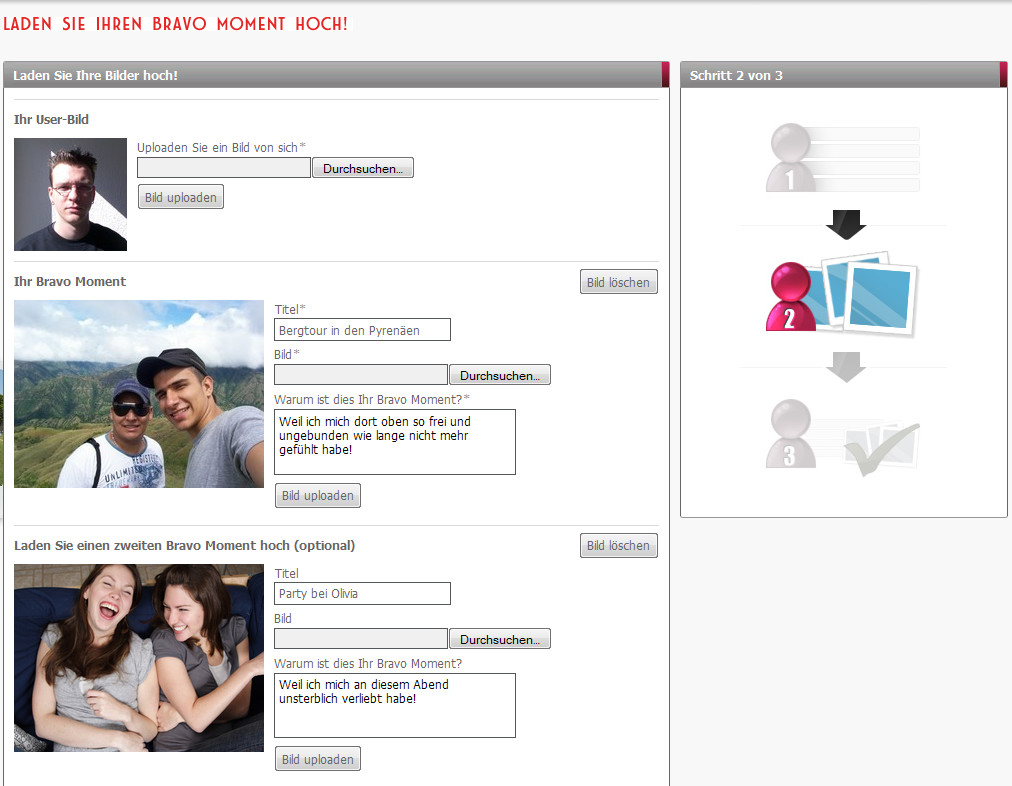The image size is (1012, 786).
Task: Click second Bravo Moment file path field
Action: (x=361, y=639)
